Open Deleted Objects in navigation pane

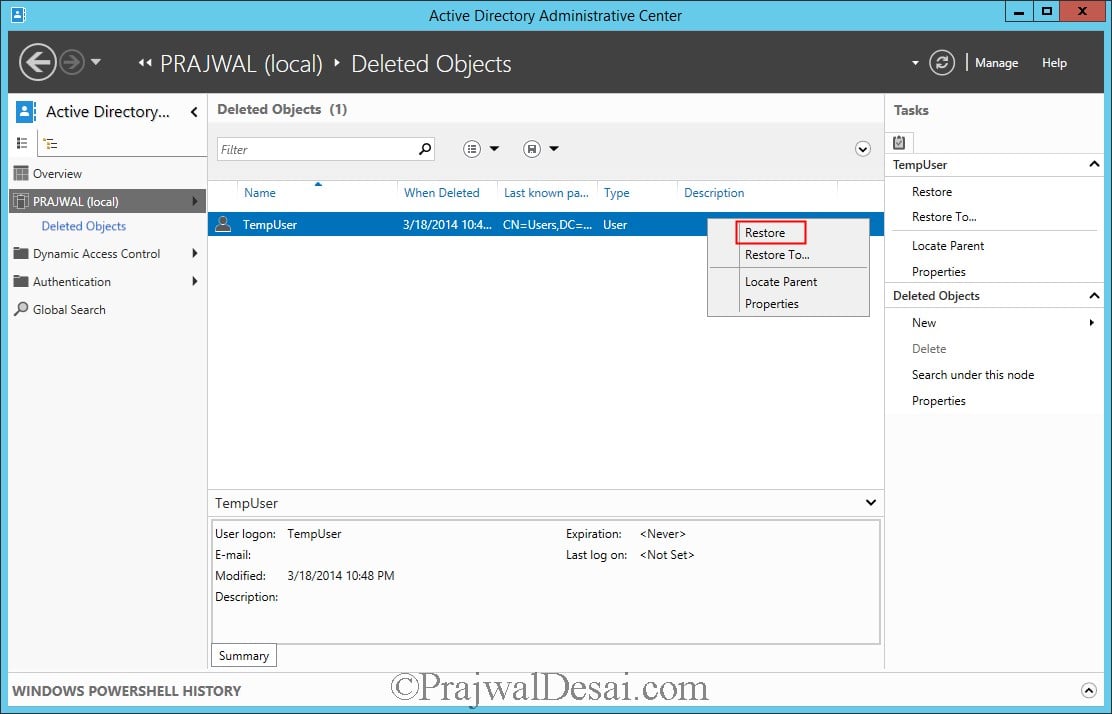[84, 226]
